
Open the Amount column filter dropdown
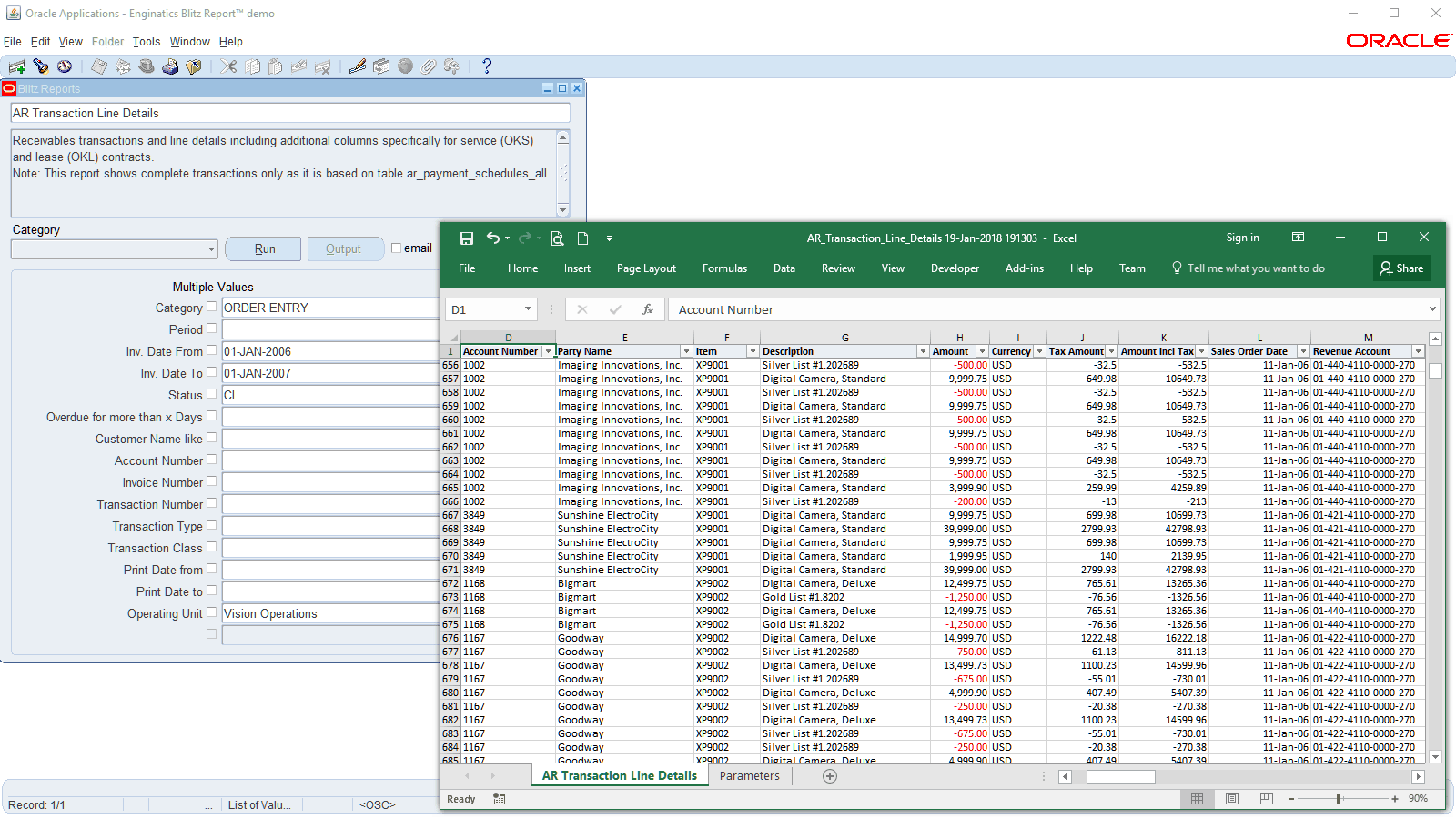[982, 351]
